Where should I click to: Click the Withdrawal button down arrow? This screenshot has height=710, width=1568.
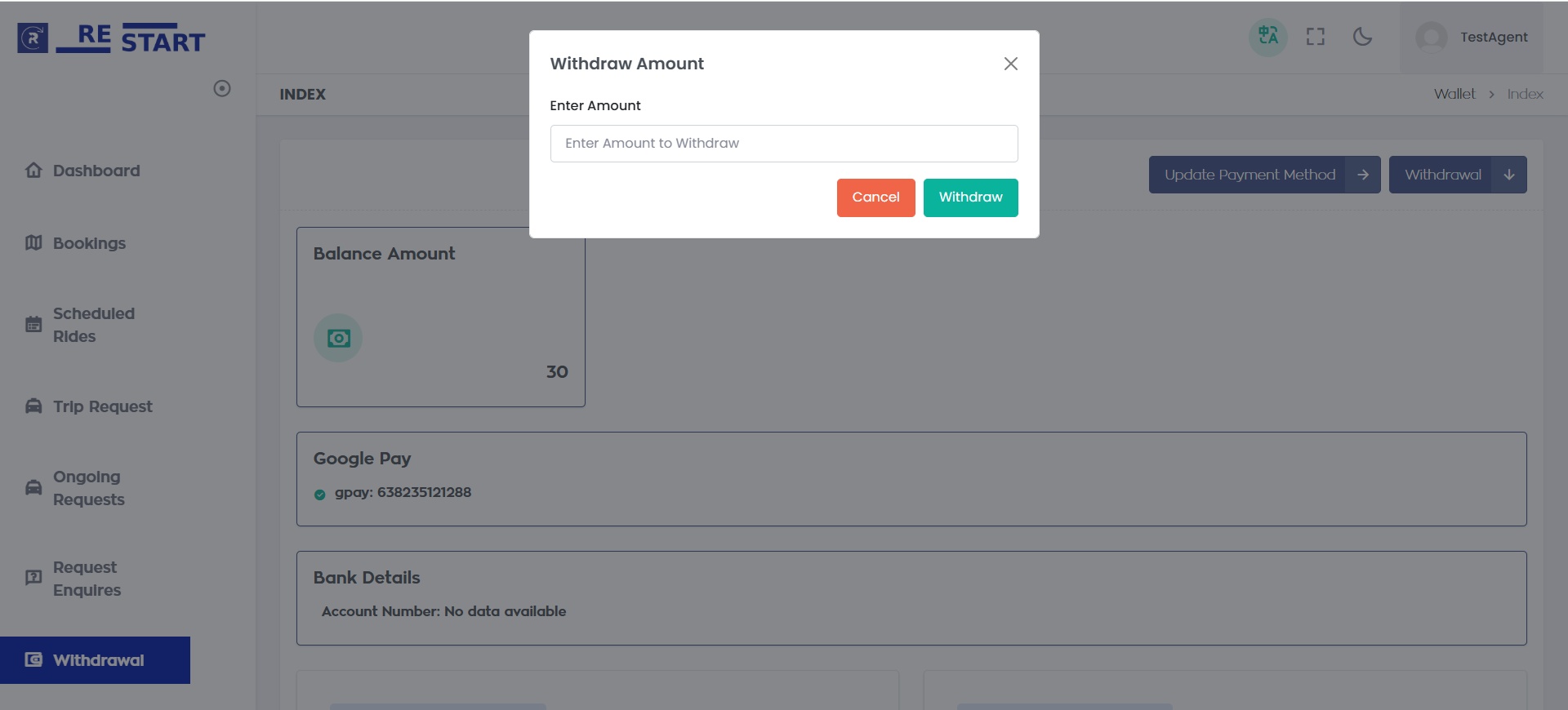(1508, 175)
